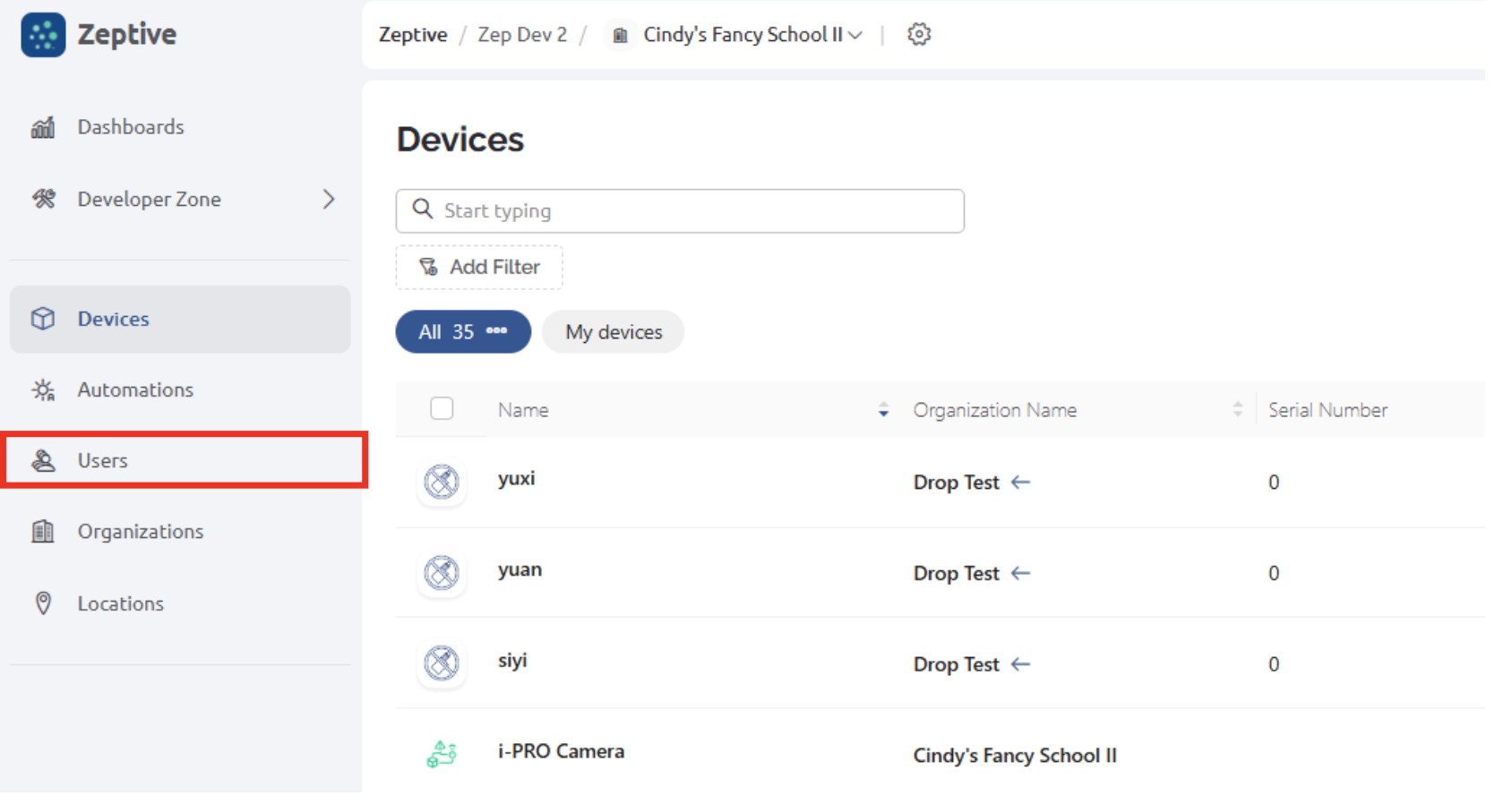Viewport: 1512px width, 804px height.
Task: Click the yuan device icon
Action: (x=442, y=573)
